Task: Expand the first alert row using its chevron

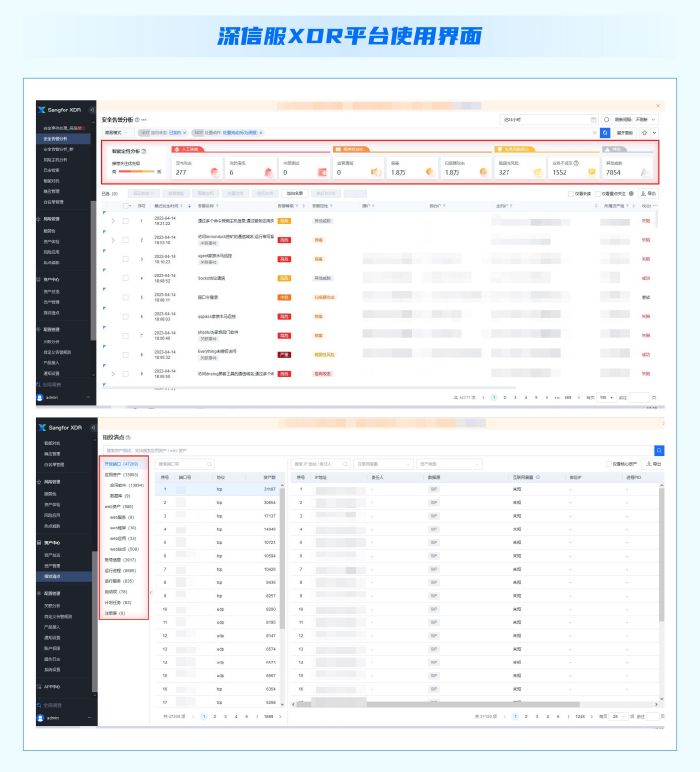Action: (113, 221)
